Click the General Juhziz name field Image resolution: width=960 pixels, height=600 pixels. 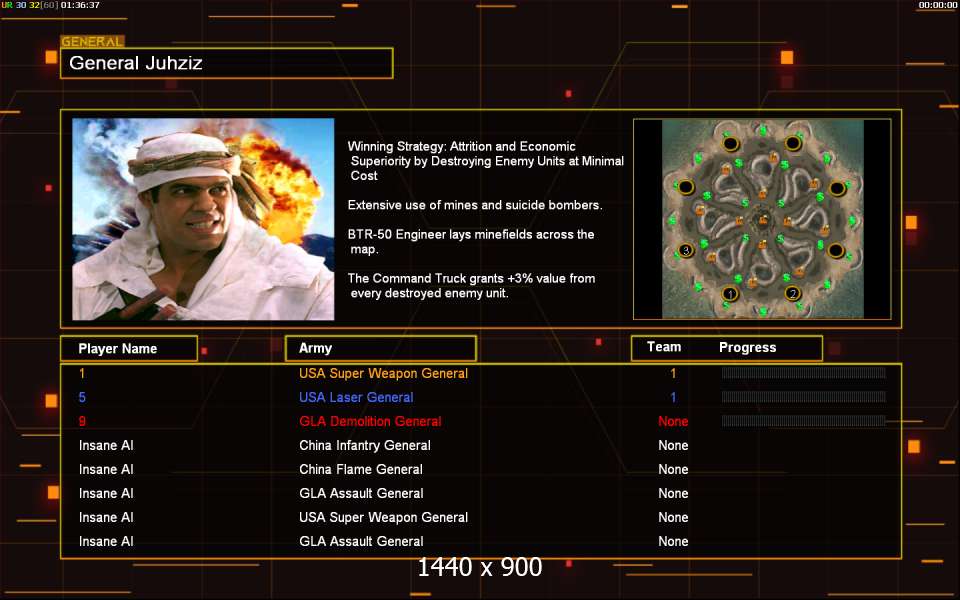(227, 63)
